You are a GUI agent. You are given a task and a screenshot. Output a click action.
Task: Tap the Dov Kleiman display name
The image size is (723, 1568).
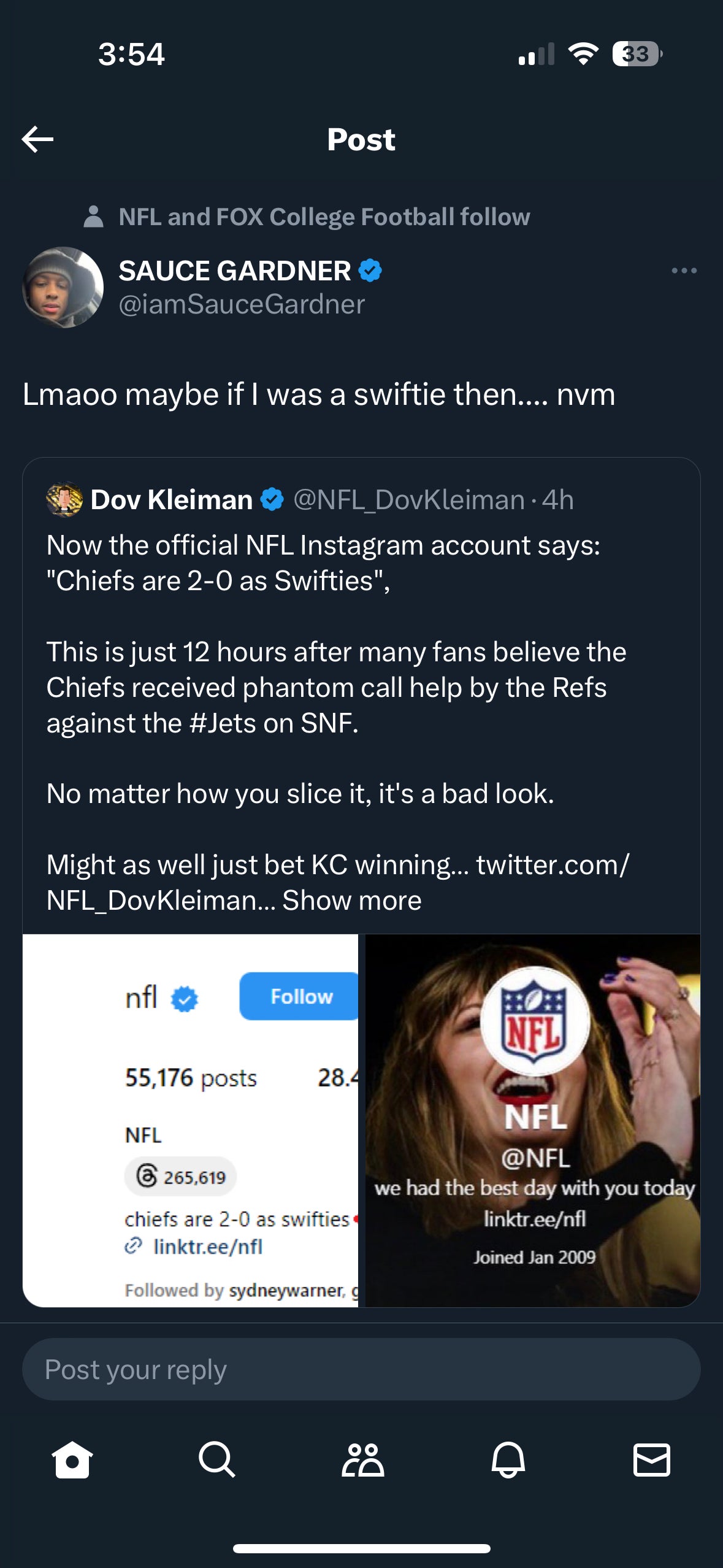172,500
